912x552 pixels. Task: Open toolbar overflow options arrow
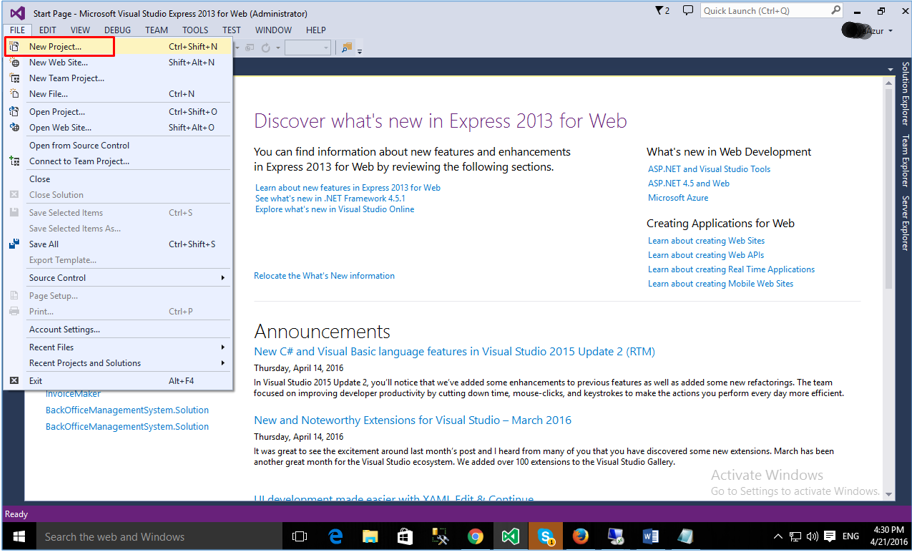click(x=359, y=50)
